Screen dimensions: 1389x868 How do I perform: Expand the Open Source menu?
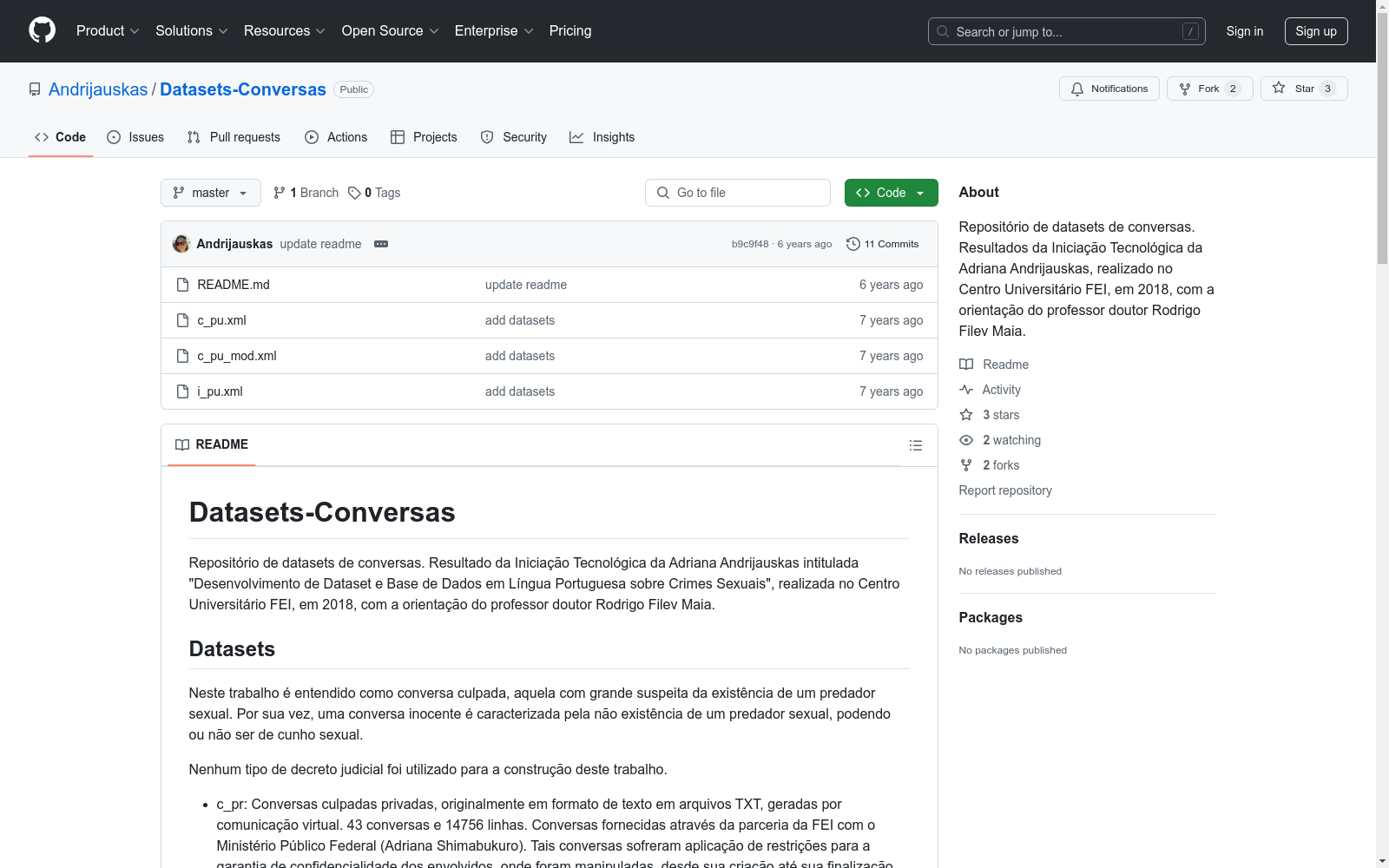(x=391, y=30)
